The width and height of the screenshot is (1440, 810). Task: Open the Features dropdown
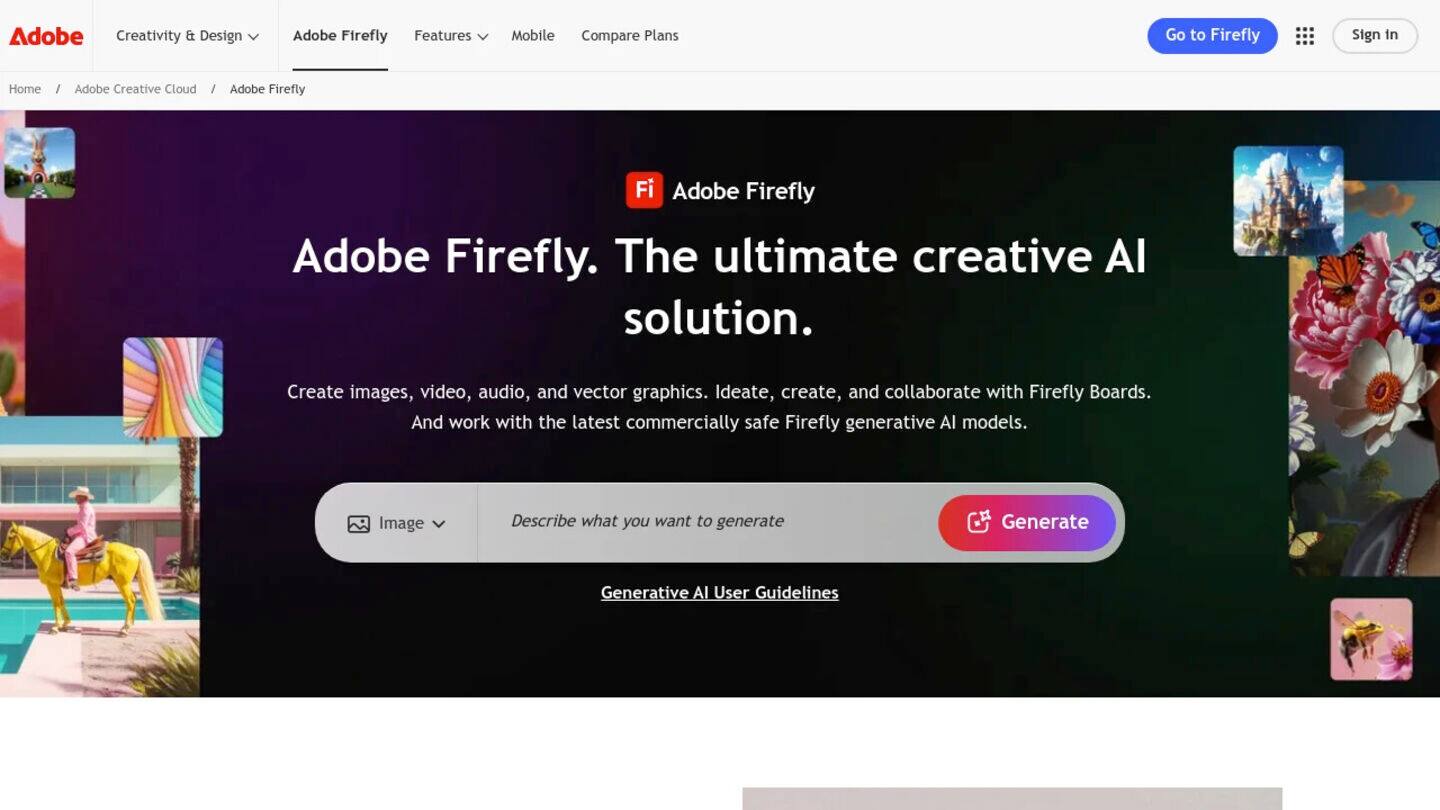449,35
